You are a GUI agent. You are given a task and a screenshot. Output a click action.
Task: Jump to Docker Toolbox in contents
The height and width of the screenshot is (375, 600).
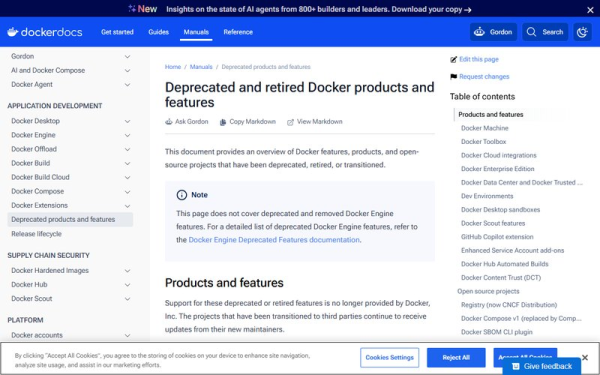(x=483, y=142)
